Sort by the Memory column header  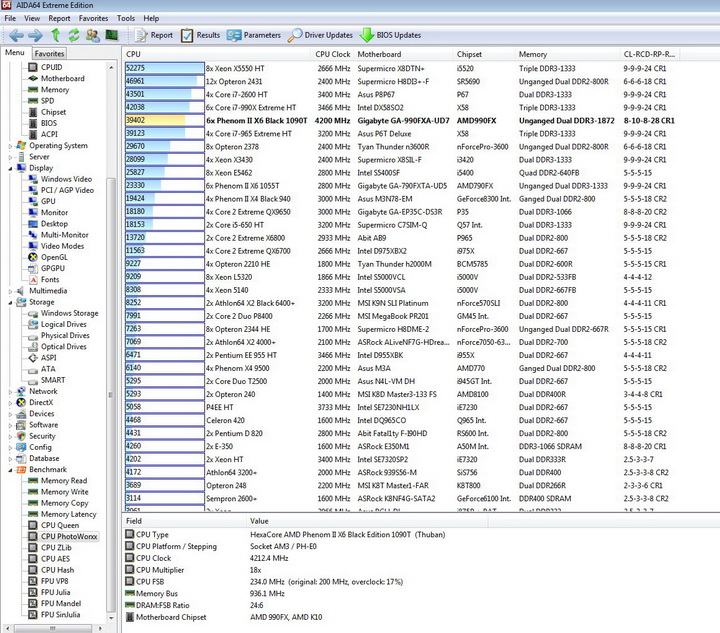click(567, 54)
